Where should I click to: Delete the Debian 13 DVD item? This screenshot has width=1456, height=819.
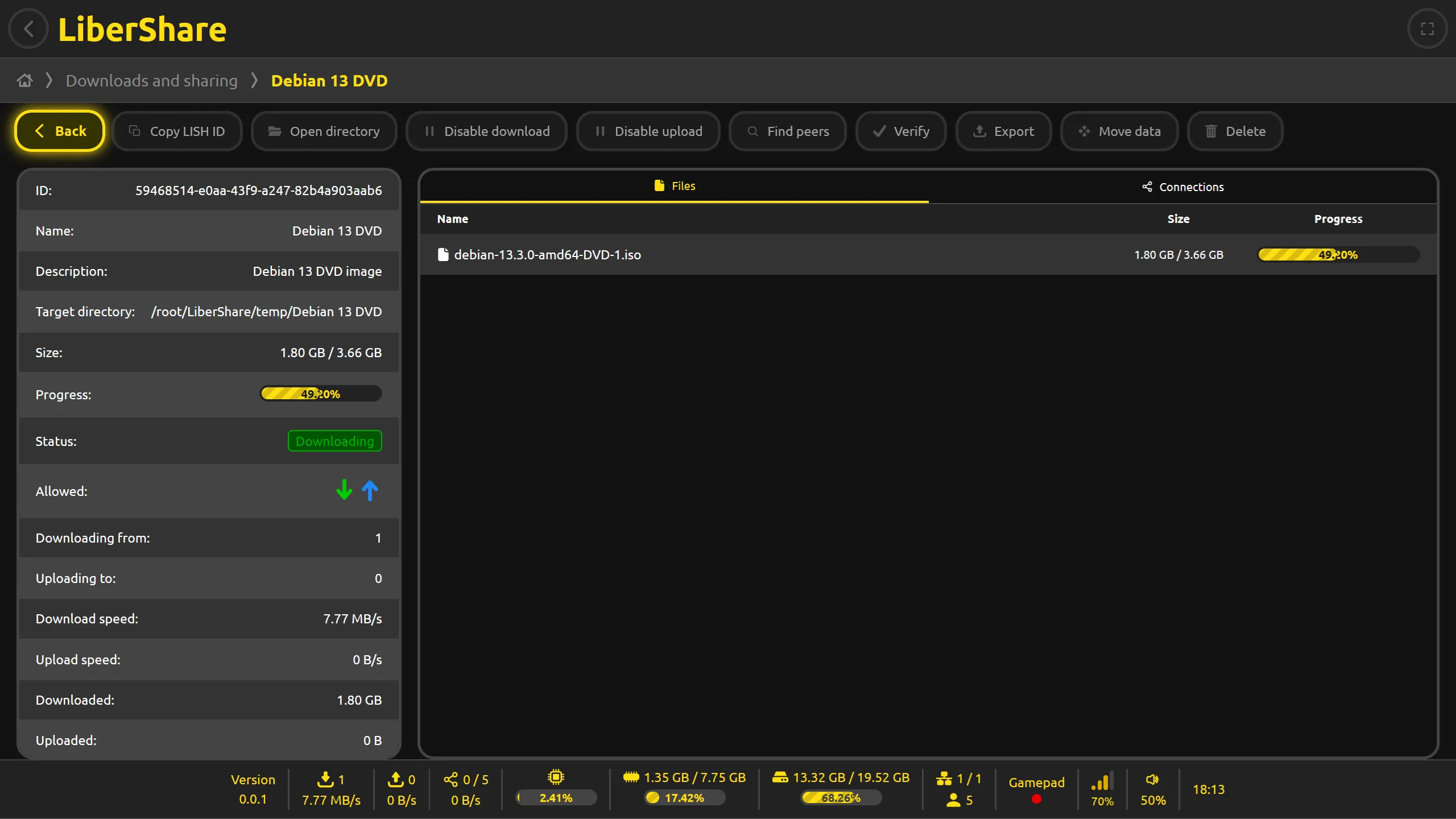pyautogui.click(x=1235, y=131)
